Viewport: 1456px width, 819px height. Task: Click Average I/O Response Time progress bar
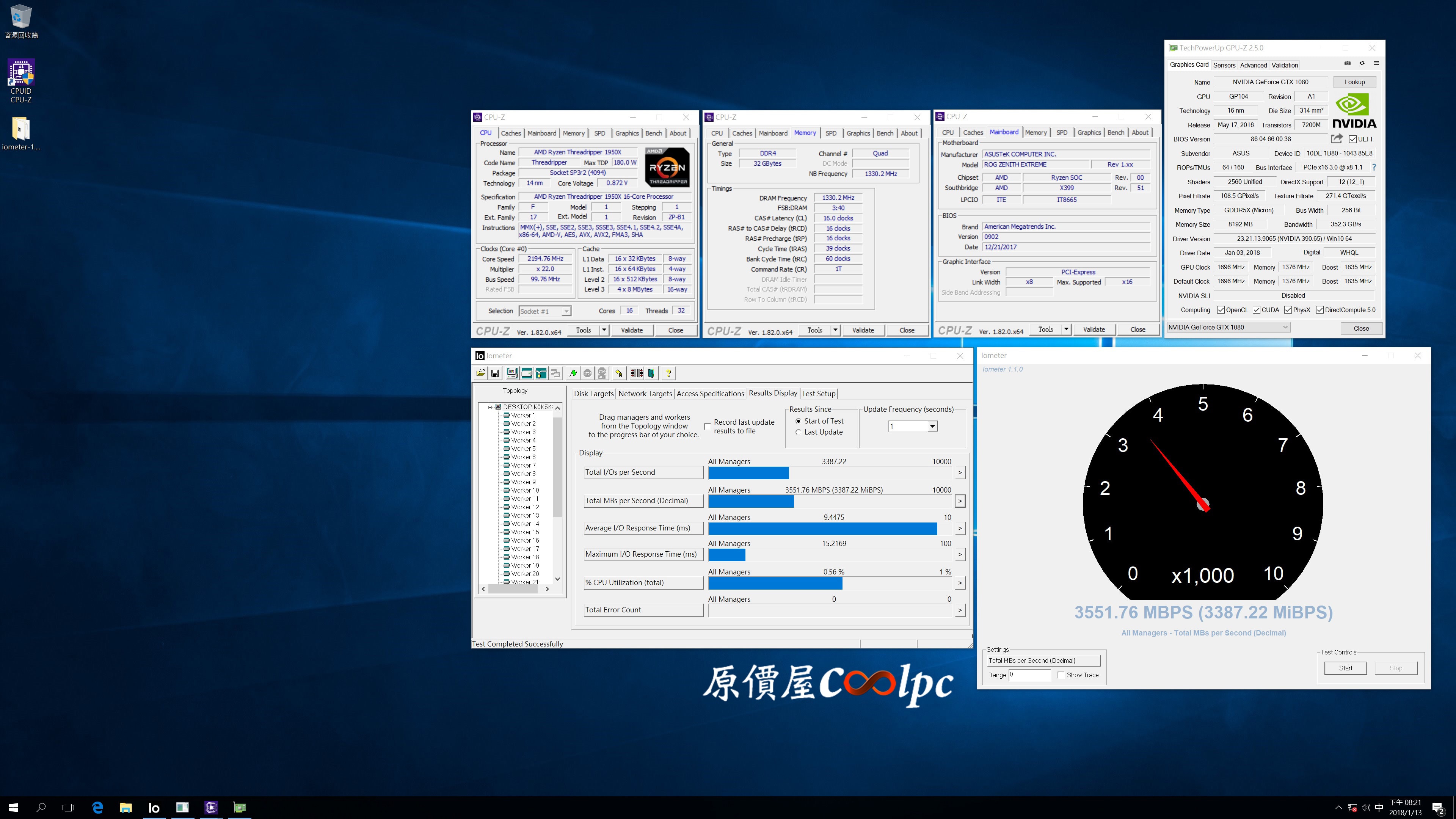[831, 529]
